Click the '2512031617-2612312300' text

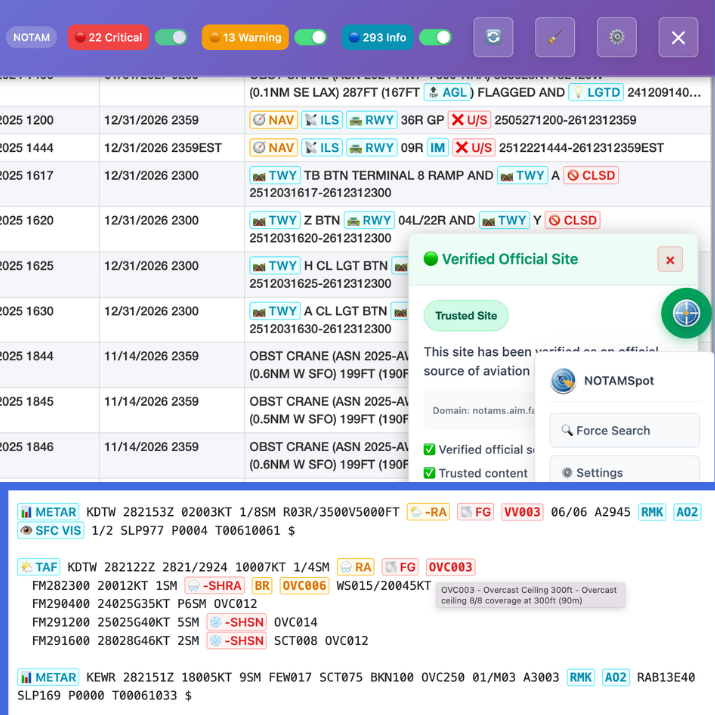[321, 193]
